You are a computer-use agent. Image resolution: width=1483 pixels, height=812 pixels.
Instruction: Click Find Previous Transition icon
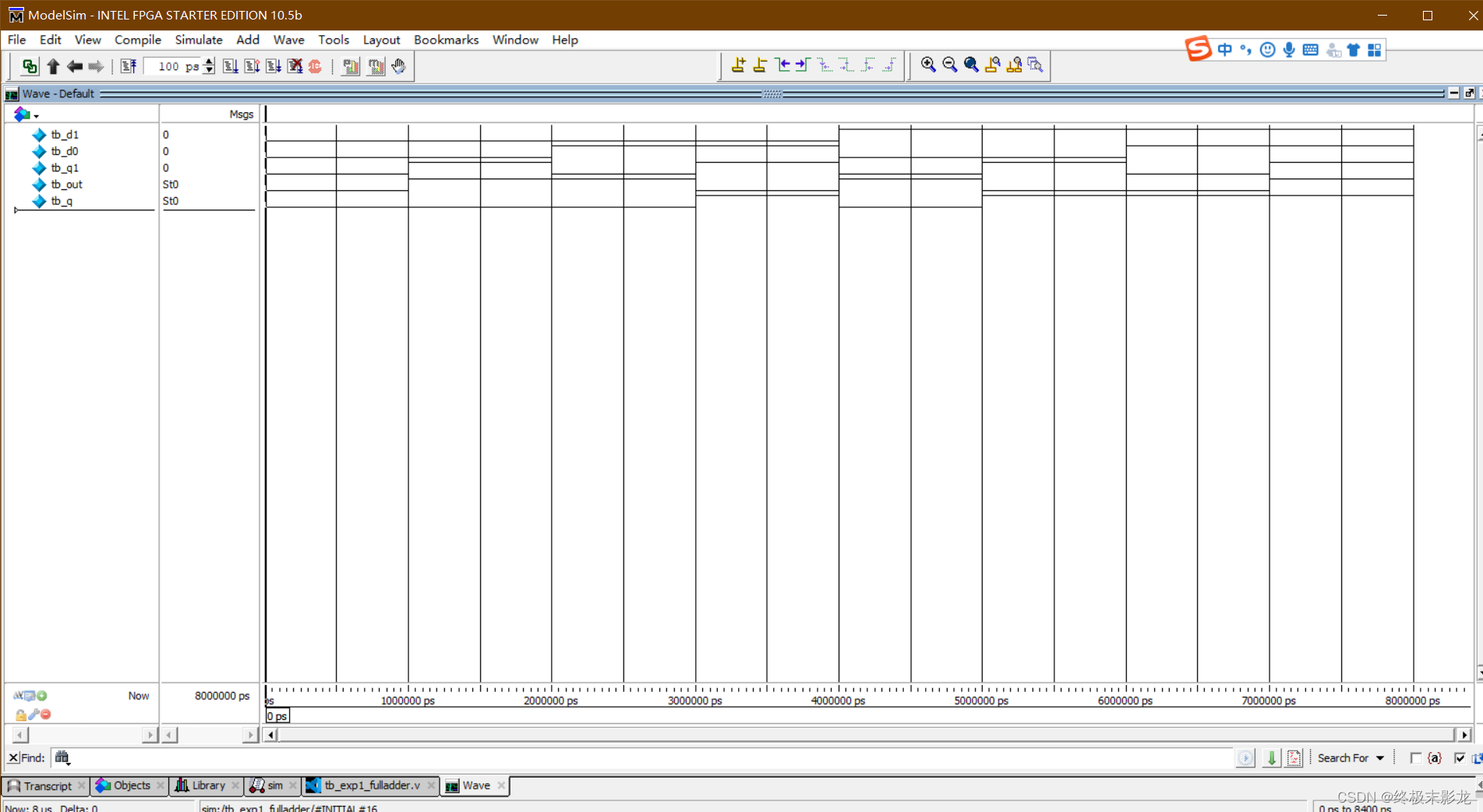coord(782,65)
